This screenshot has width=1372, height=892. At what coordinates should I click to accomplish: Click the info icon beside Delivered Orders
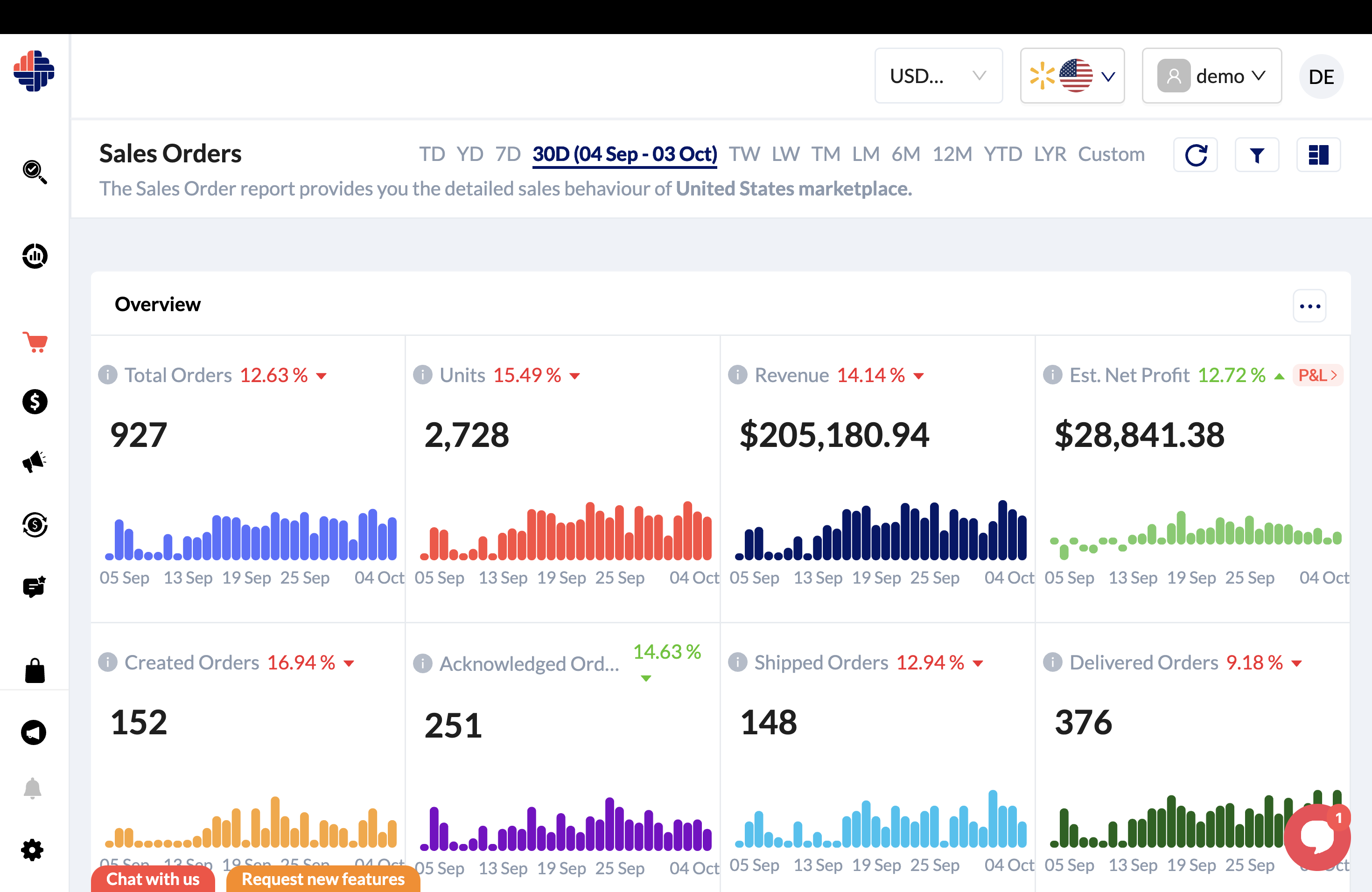[1053, 662]
